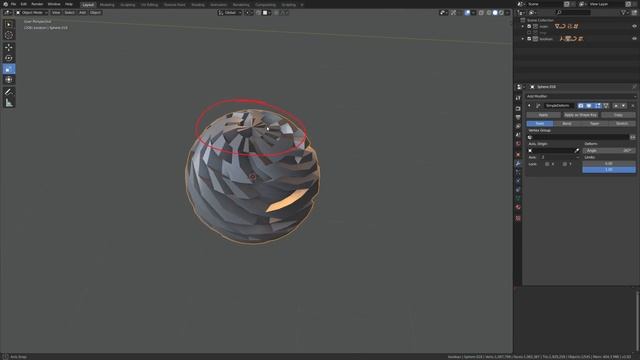The image size is (640, 360).
Task: Open the File menu
Action: coord(13,4)
